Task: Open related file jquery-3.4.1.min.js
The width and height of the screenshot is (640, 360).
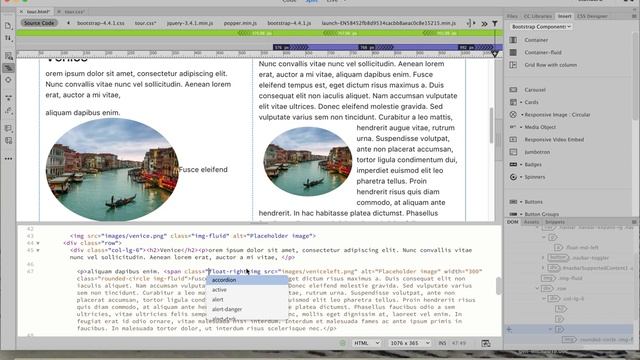Action: tap(190, 23)
